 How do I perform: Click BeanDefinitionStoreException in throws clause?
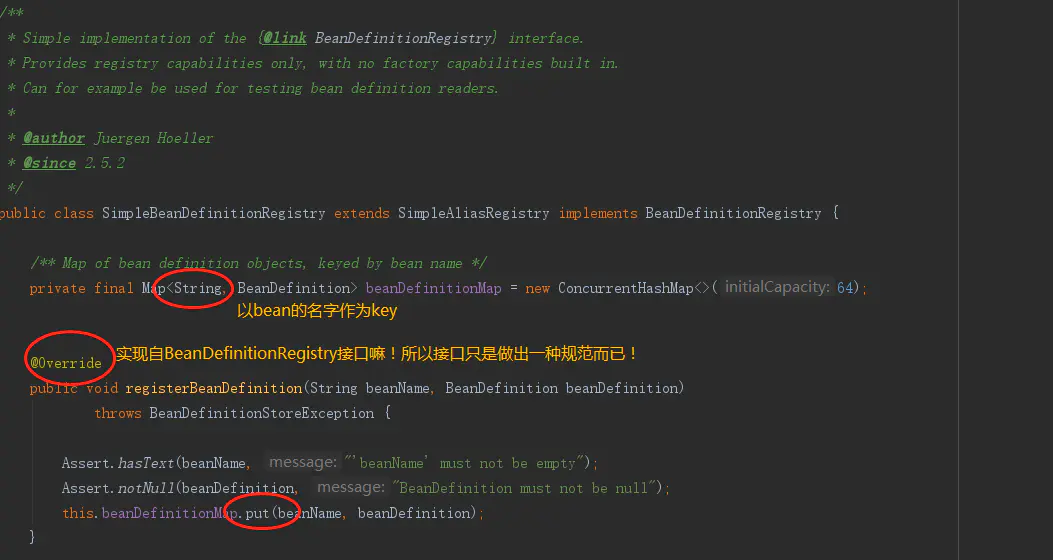click(262, 413)
